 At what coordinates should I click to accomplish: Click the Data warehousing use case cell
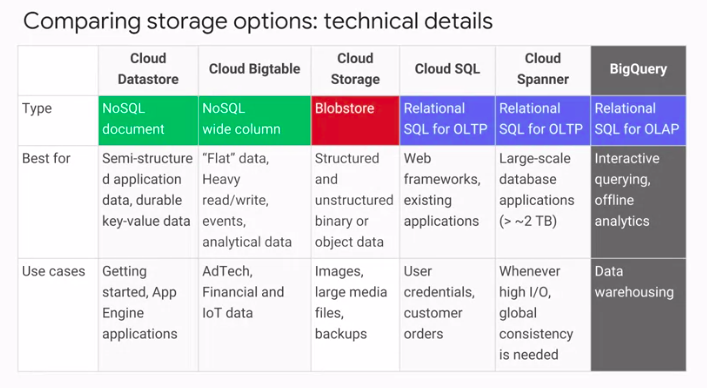[638, 315]
